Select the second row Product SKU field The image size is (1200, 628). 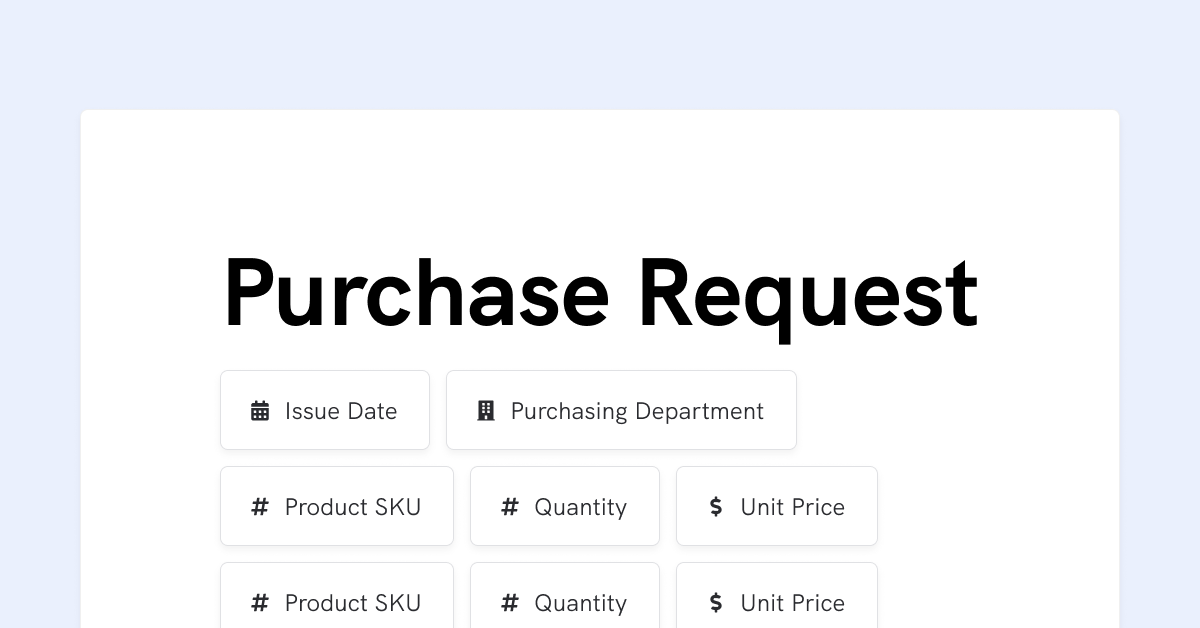click(x=337, y=595)
